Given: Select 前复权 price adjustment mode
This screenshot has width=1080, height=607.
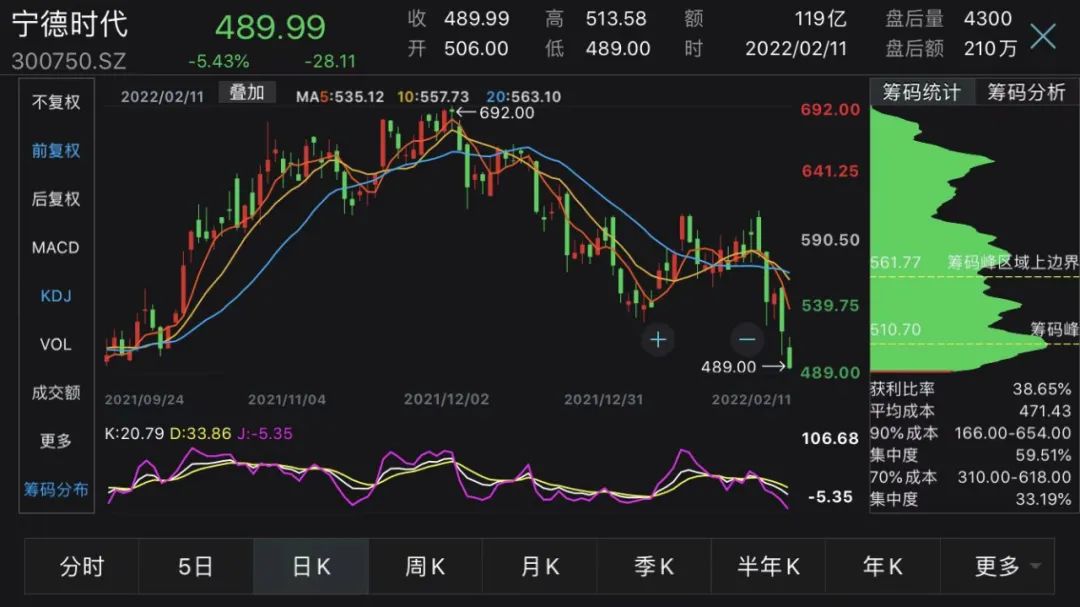Looking at the screenshot, I should coord(56,151).
